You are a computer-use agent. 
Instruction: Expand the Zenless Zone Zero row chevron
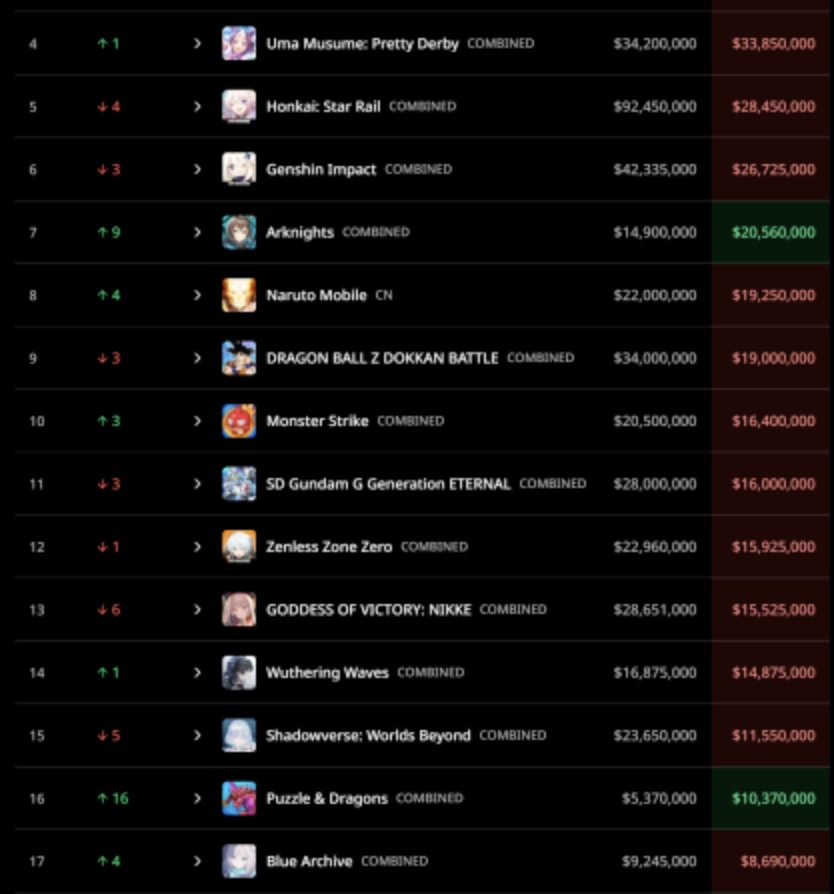197,547
